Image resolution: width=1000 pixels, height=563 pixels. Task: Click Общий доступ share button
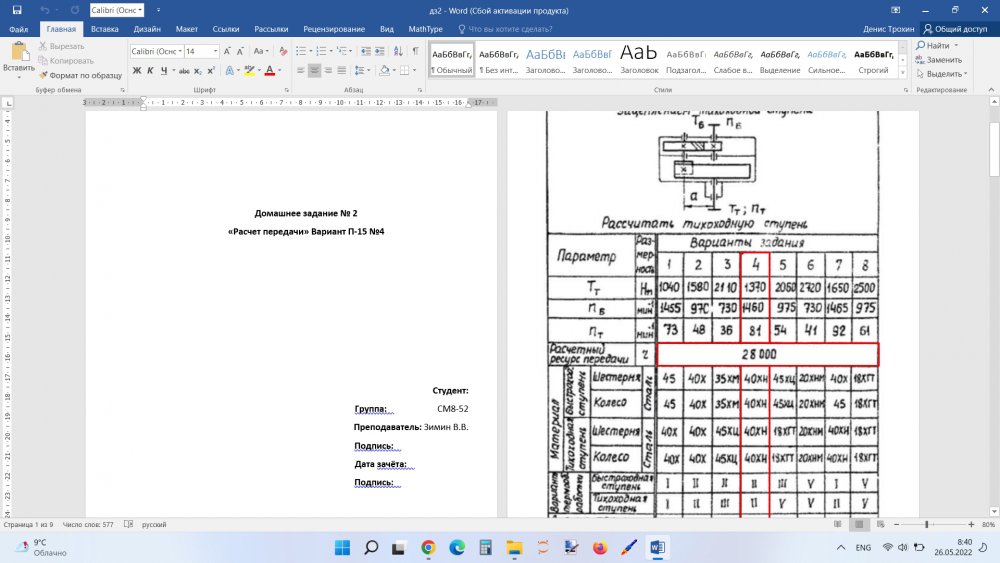click(x=956, y=29)
